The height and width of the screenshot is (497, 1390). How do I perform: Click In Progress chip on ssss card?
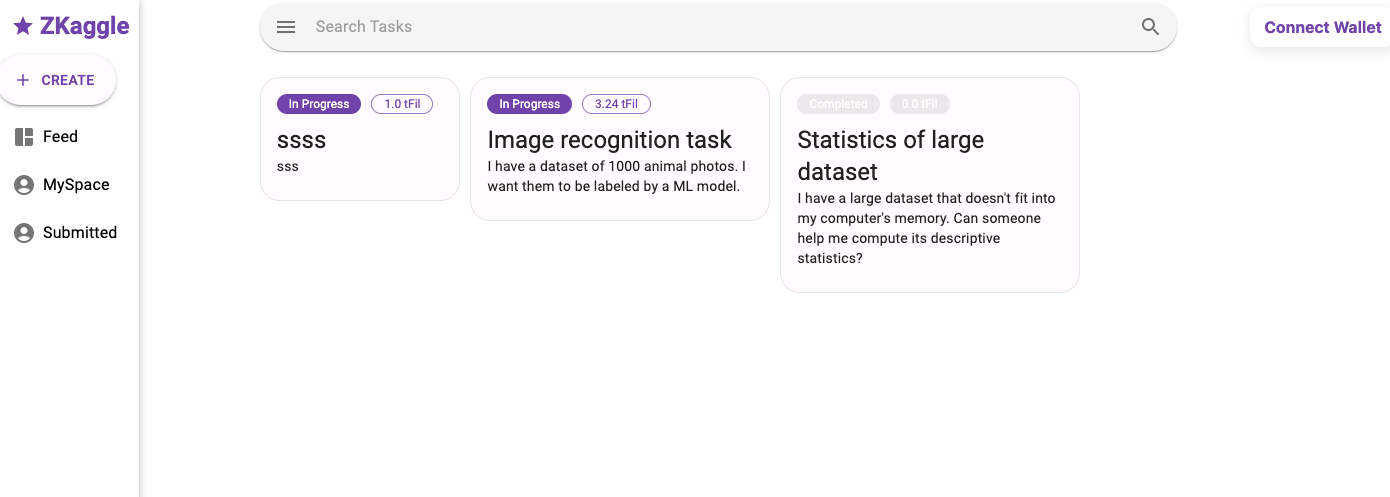pyautogui.click(x=319, y=104)
